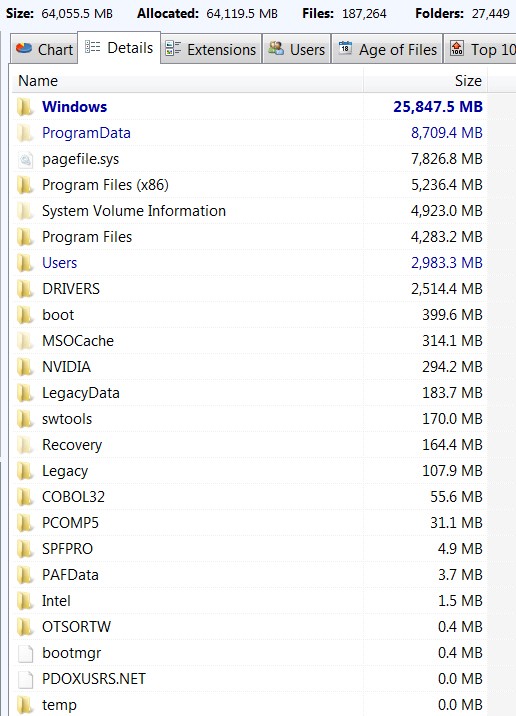The image size is (516, 716).
Task: Click the 25,847.5 MB size value
Action: coord(438,107)
